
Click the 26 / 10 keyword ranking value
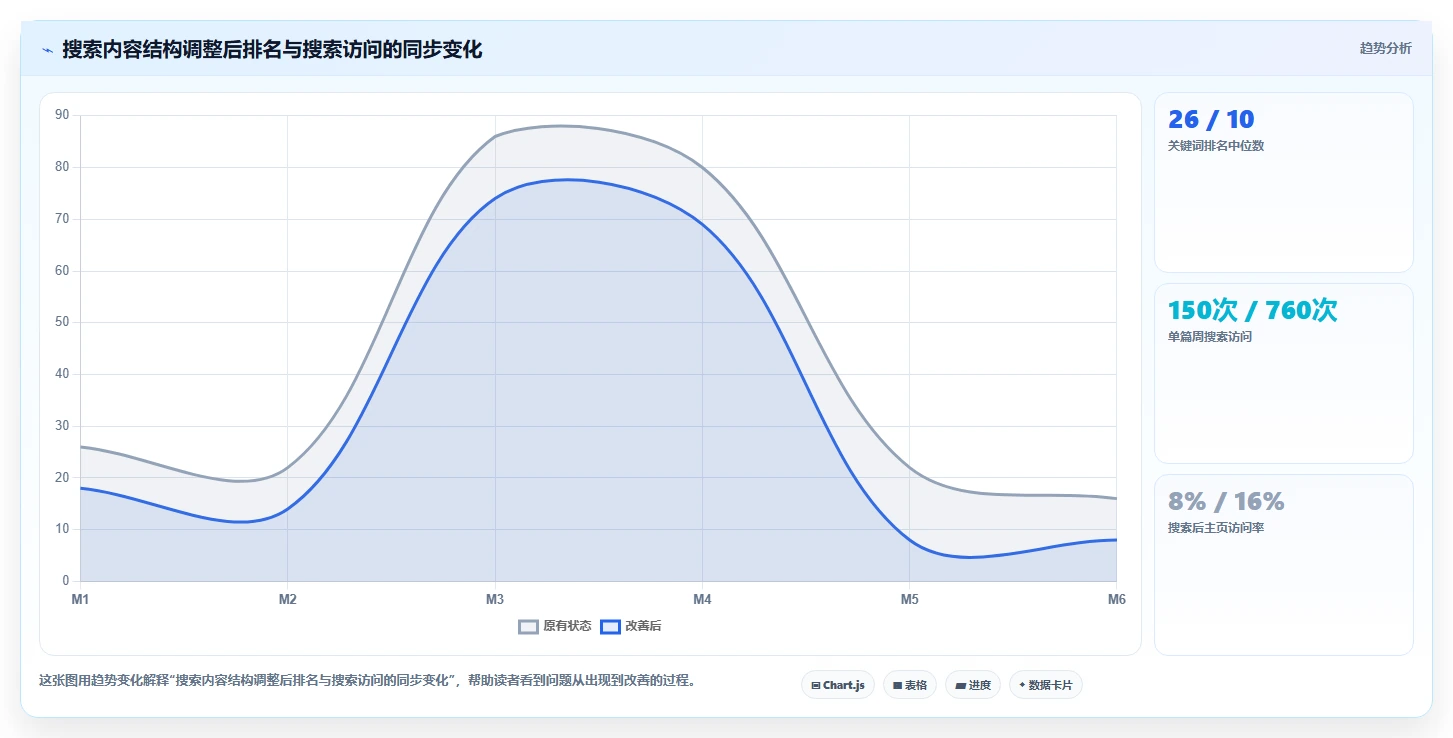tap(1211, 120)
